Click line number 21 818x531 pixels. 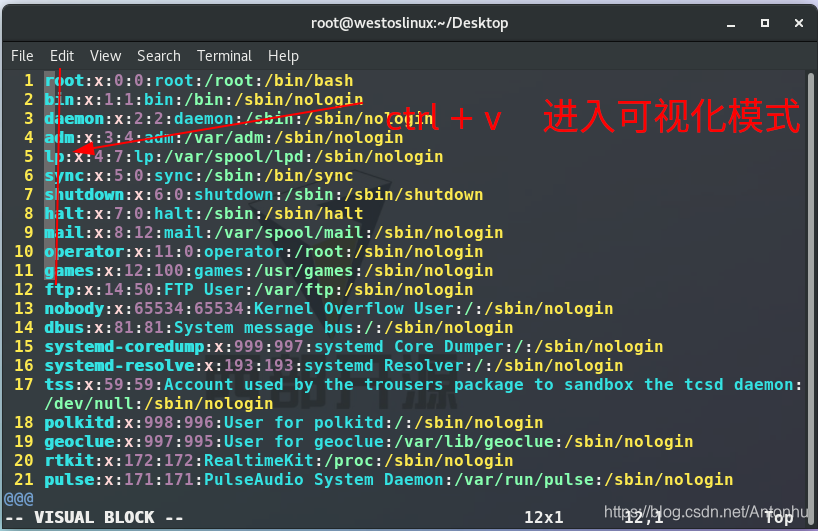23,479
